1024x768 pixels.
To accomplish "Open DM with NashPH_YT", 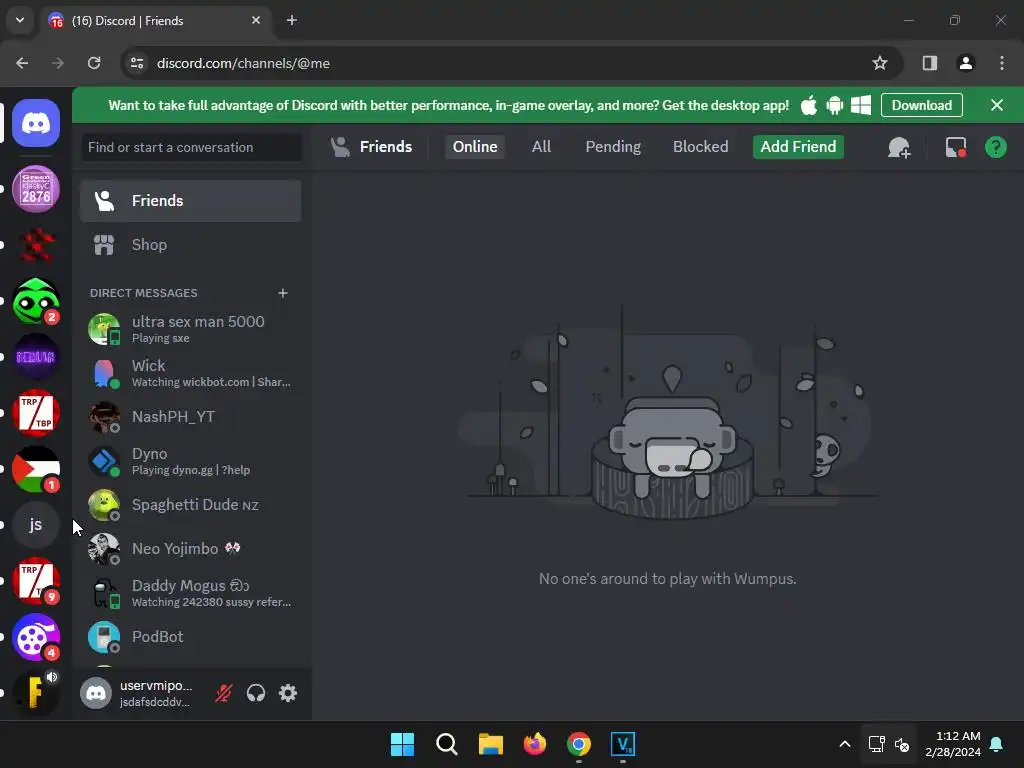I will tap(191, 417).
